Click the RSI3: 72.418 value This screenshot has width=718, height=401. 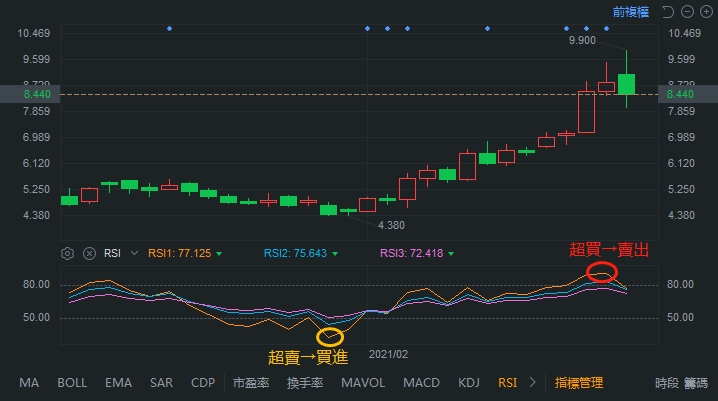412,253
